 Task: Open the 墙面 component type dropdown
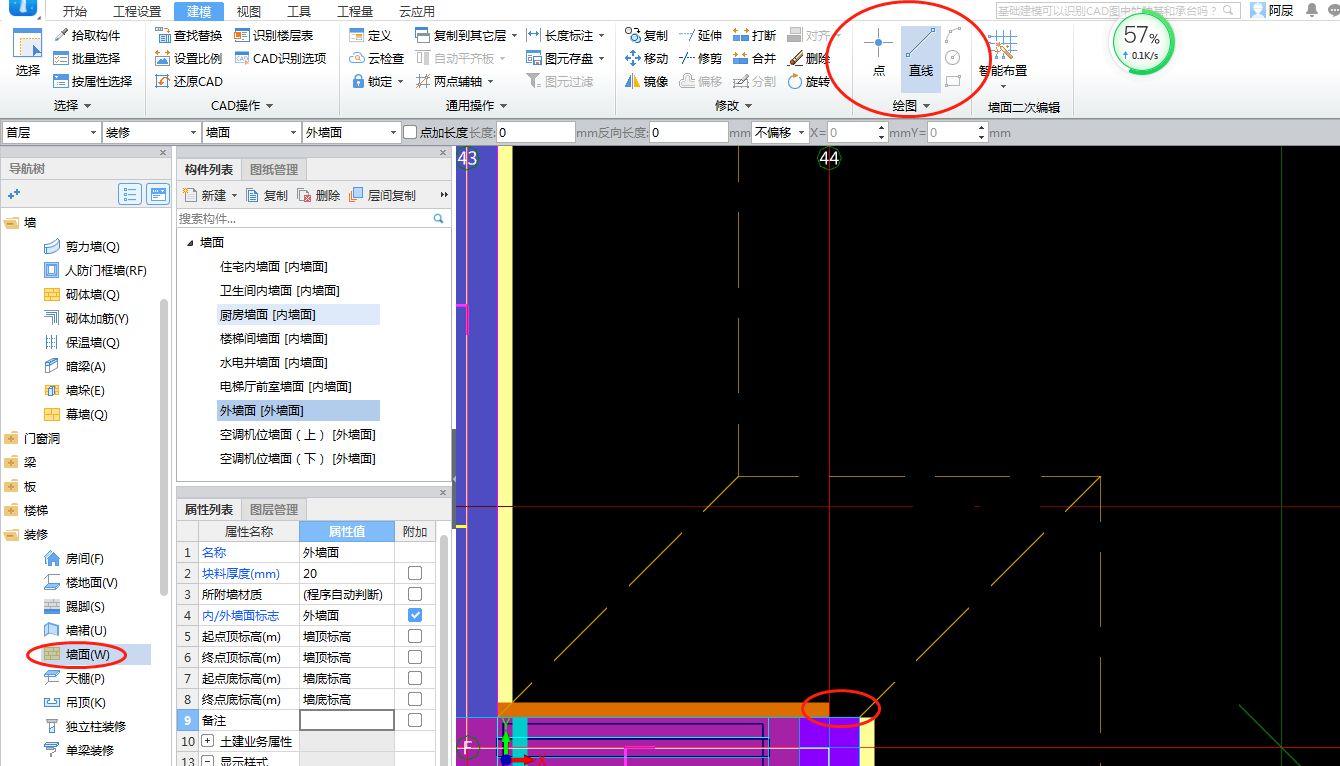point(251,132)
